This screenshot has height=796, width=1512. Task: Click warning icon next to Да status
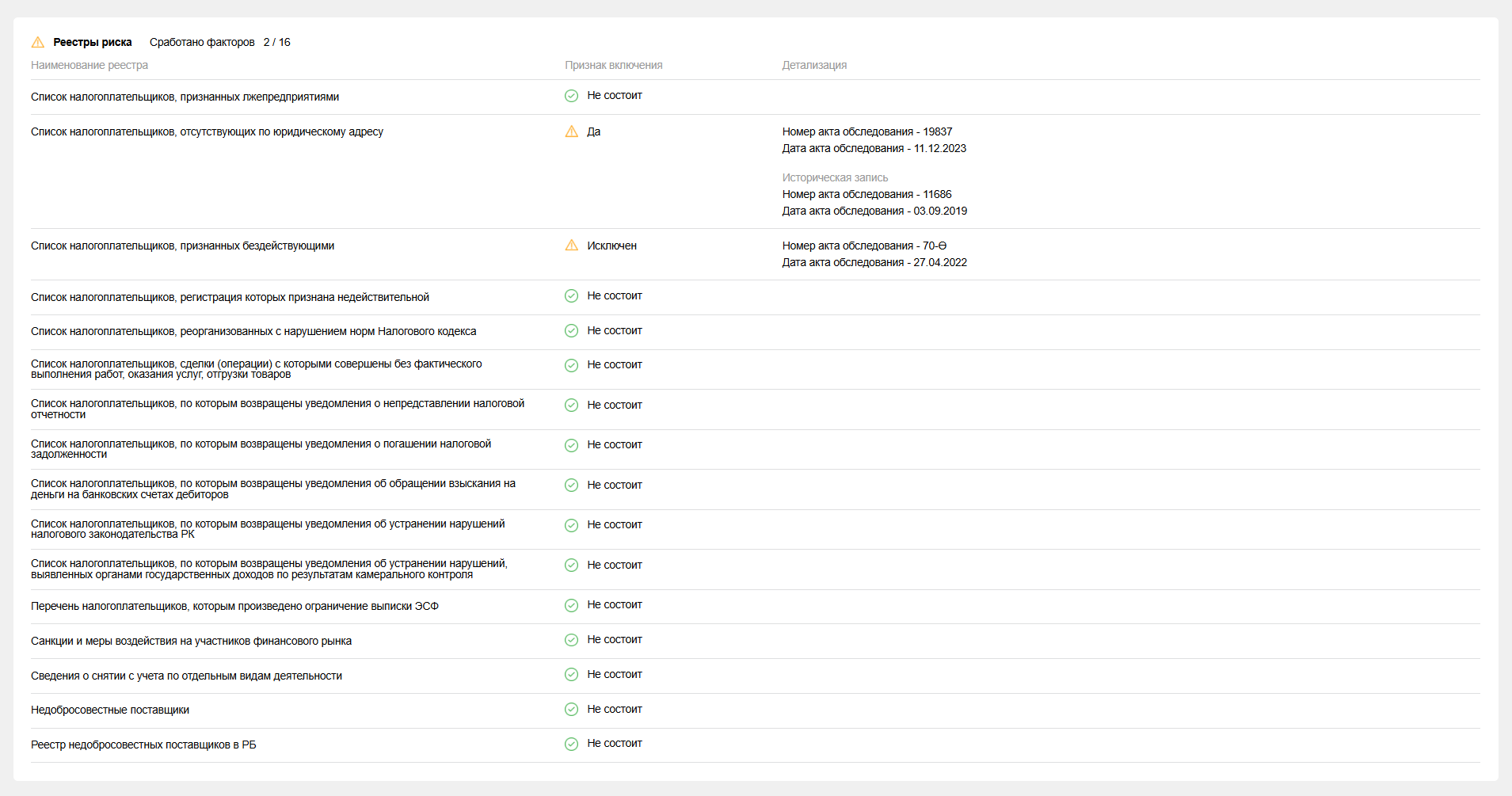[571, 131]
